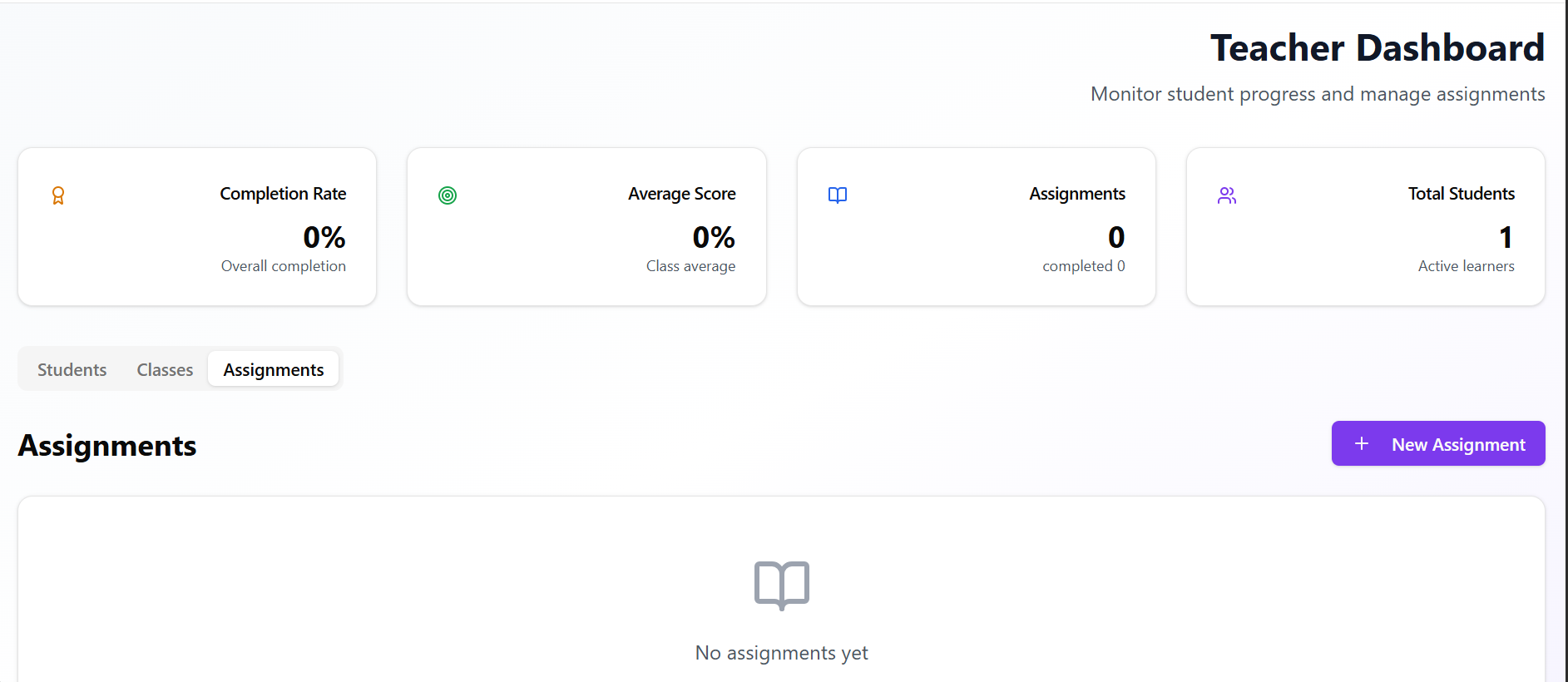The width and height of the screenshot is (1568, 682).
Task: Click the award ribbon icon in Completion Rate card
Action: [58, 195]
